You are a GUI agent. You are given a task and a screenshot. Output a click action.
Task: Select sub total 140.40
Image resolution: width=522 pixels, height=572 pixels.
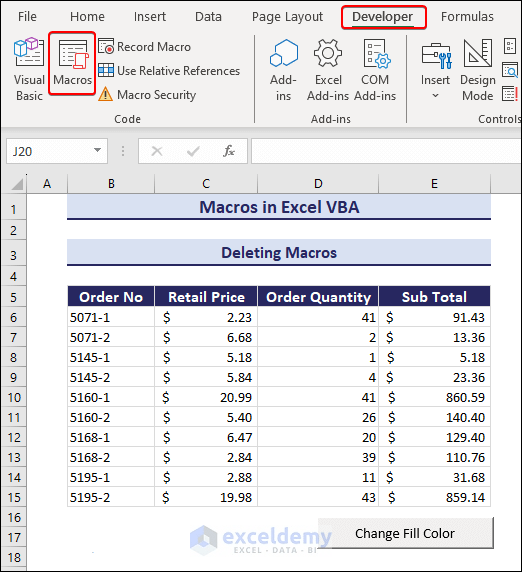click(434, 417)
